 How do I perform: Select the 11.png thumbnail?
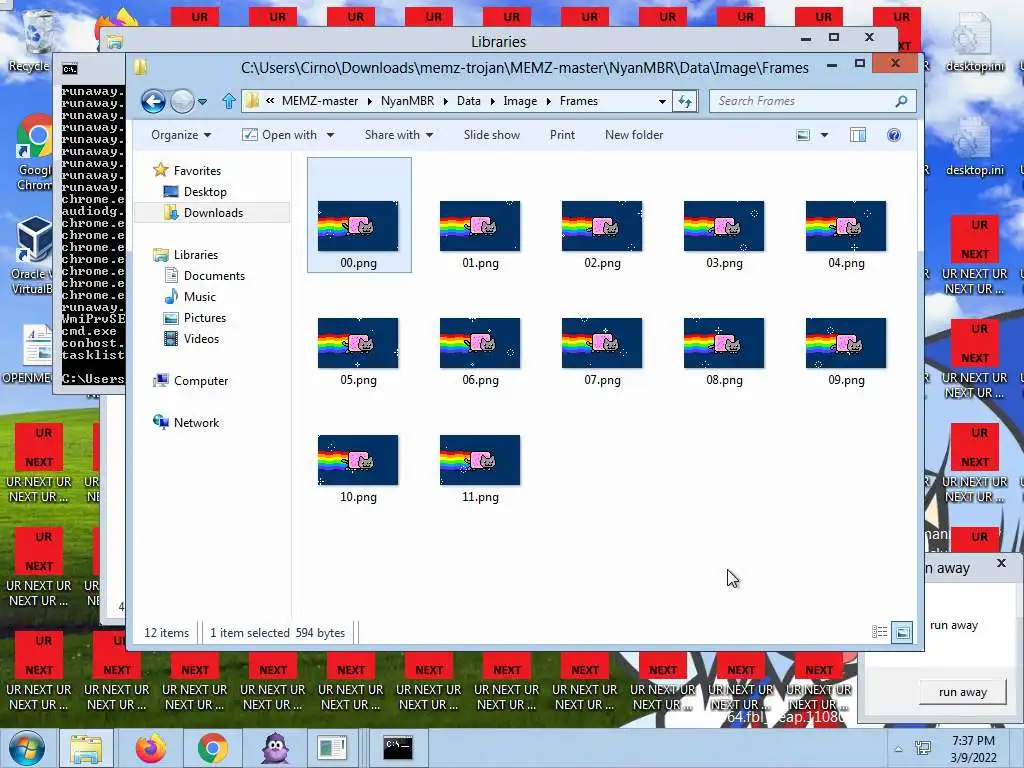point(480,460)
